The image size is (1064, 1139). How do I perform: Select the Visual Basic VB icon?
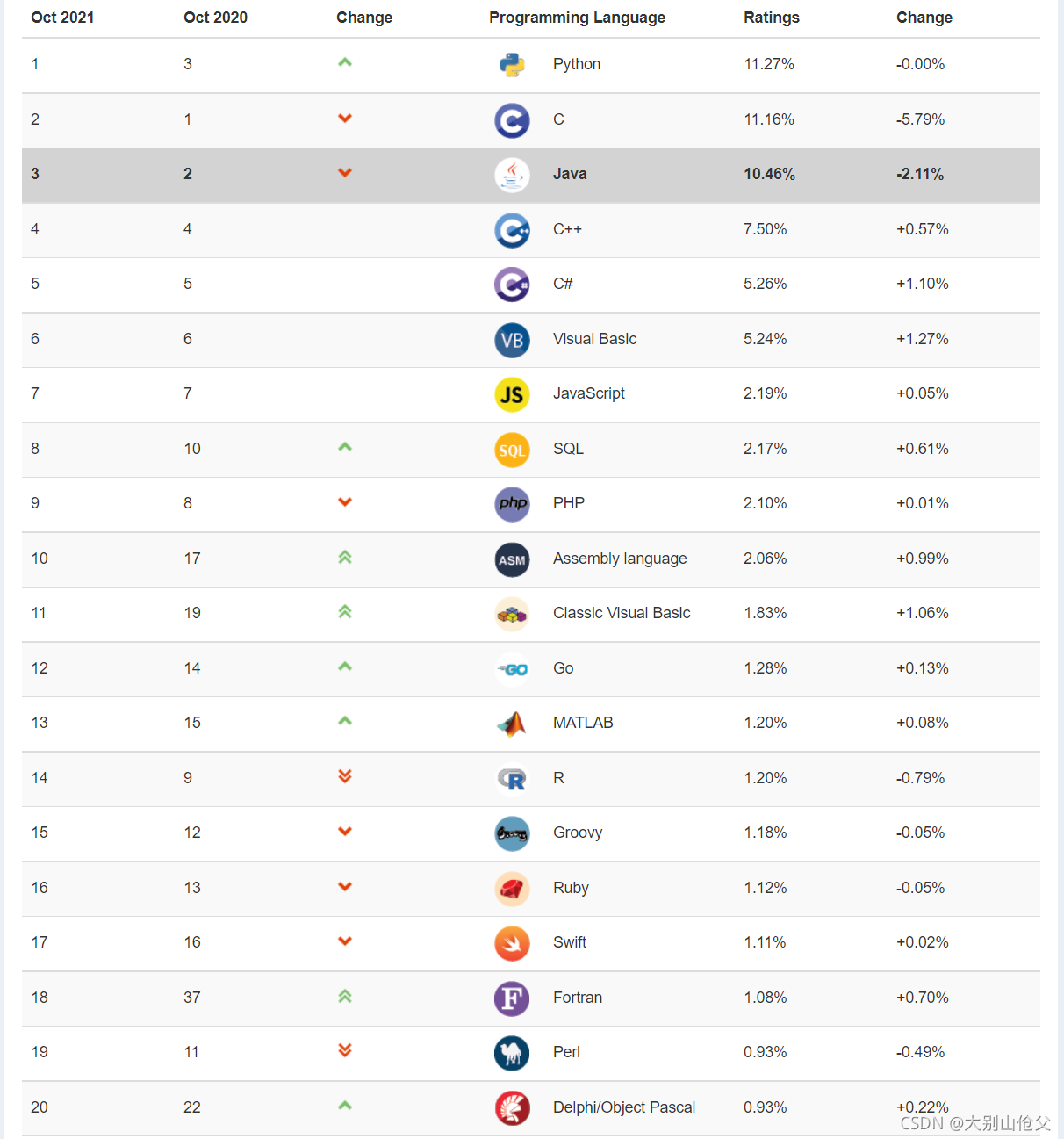point(512,340)
